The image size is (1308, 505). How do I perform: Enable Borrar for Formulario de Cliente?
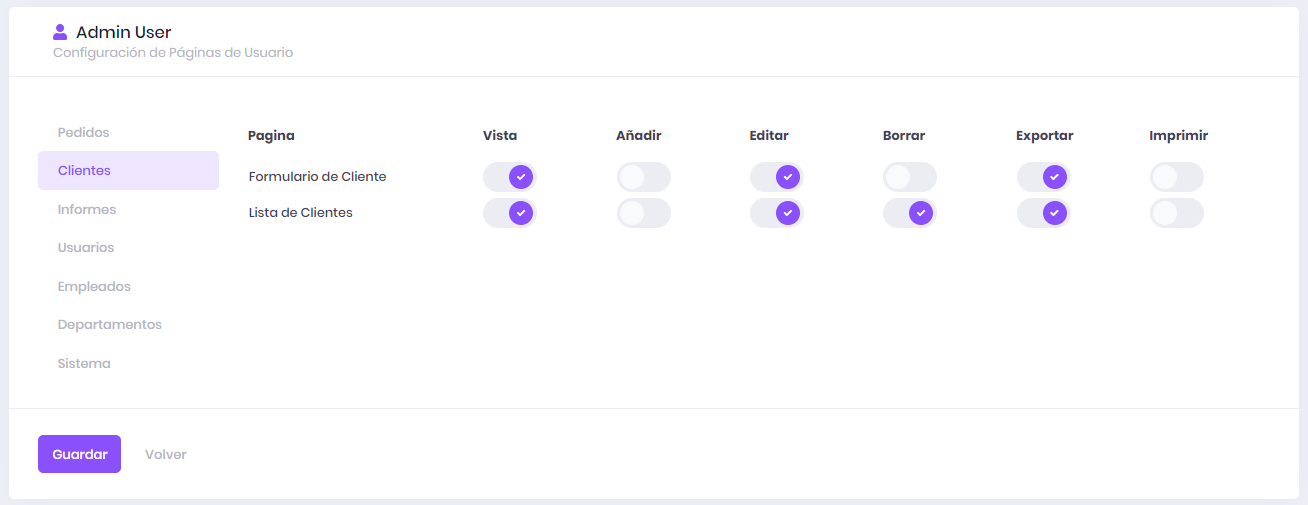coord(909,177)
